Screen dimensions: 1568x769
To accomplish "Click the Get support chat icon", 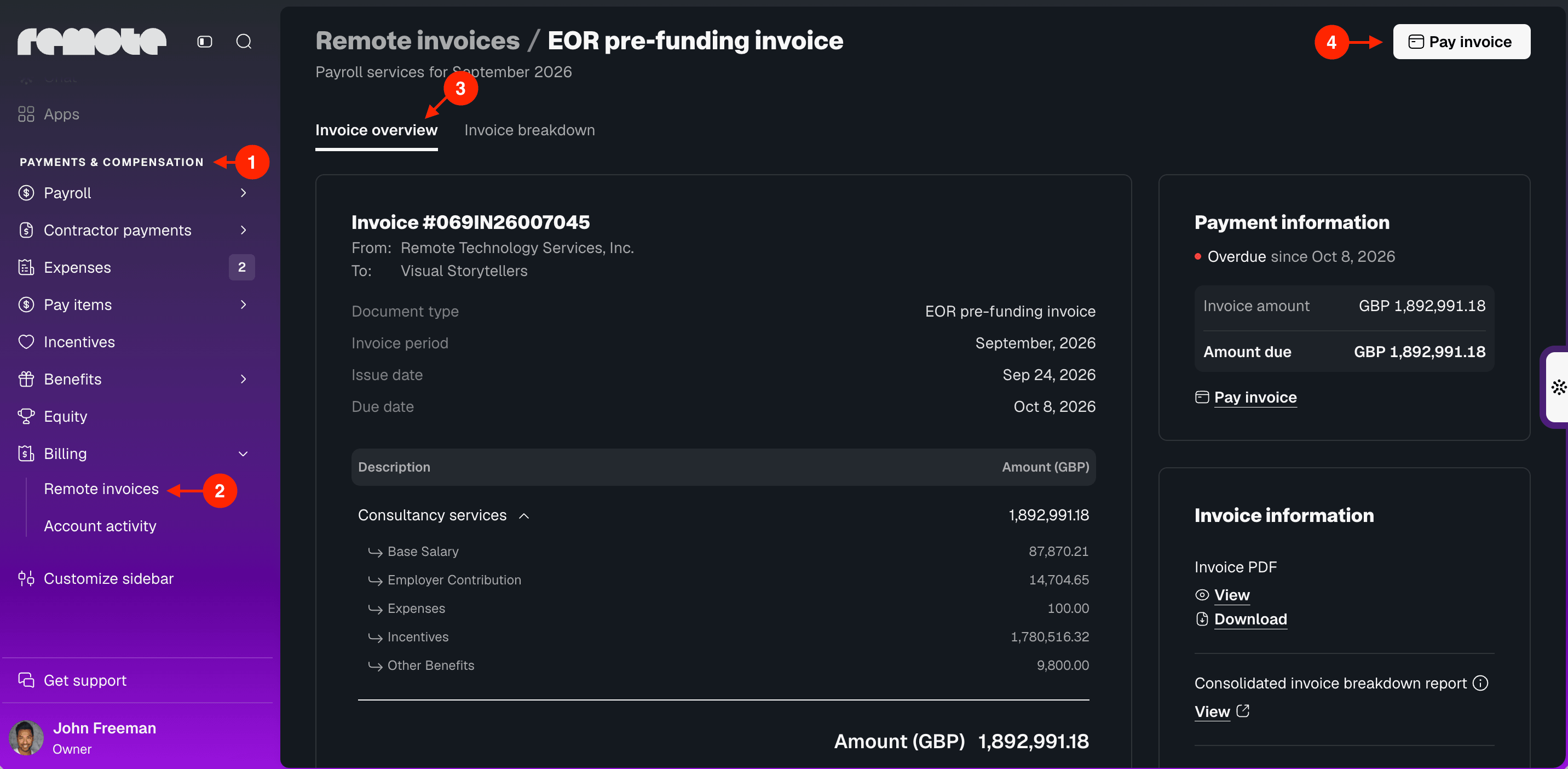I will coord(26,680).
